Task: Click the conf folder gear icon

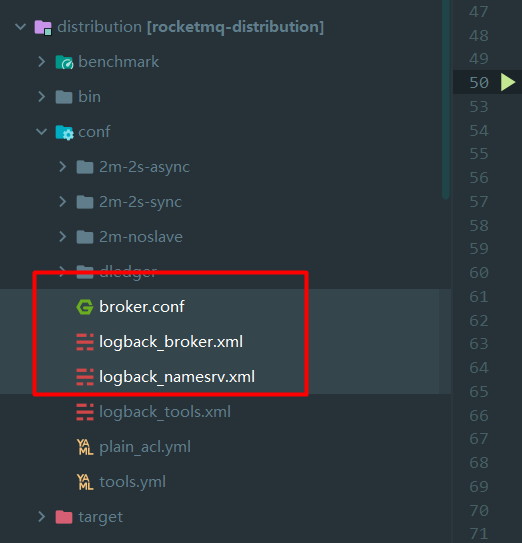Action: click(64, 132)
